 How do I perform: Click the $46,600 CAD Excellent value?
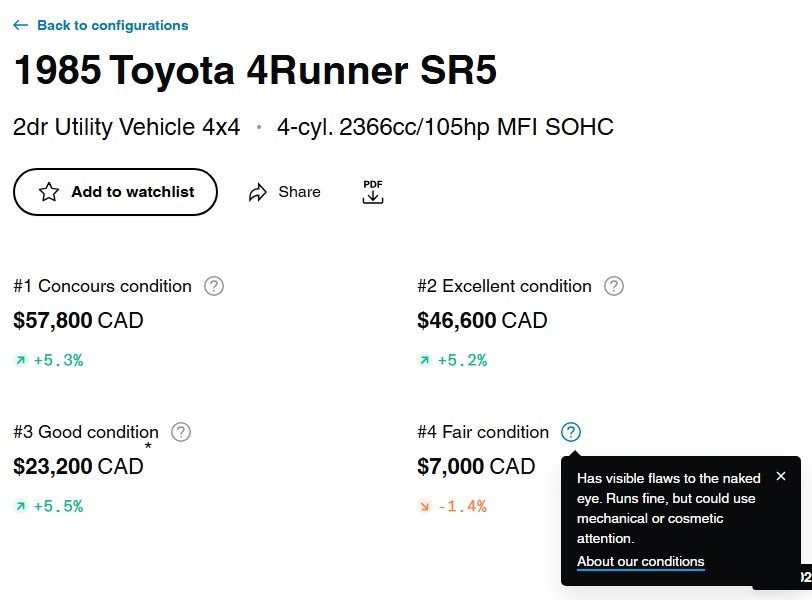pos(482,321)
